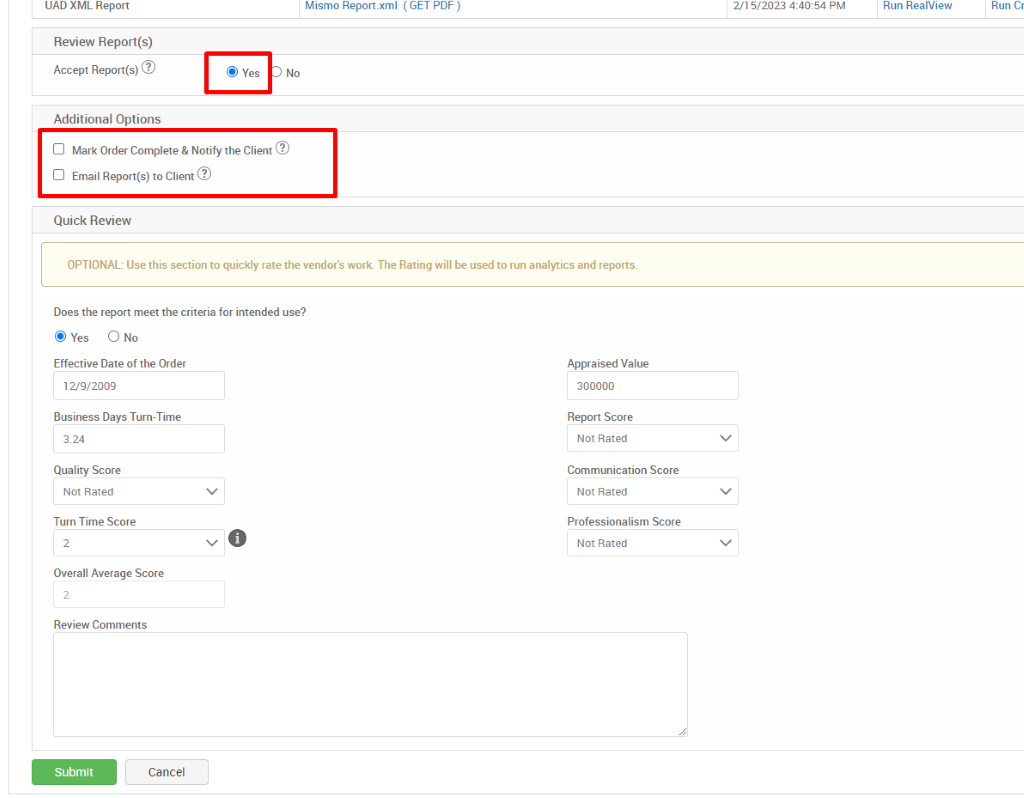
Task: Expand the Professionalism Score dropdown
Action: pyautogui.click(x=652, y=543)
